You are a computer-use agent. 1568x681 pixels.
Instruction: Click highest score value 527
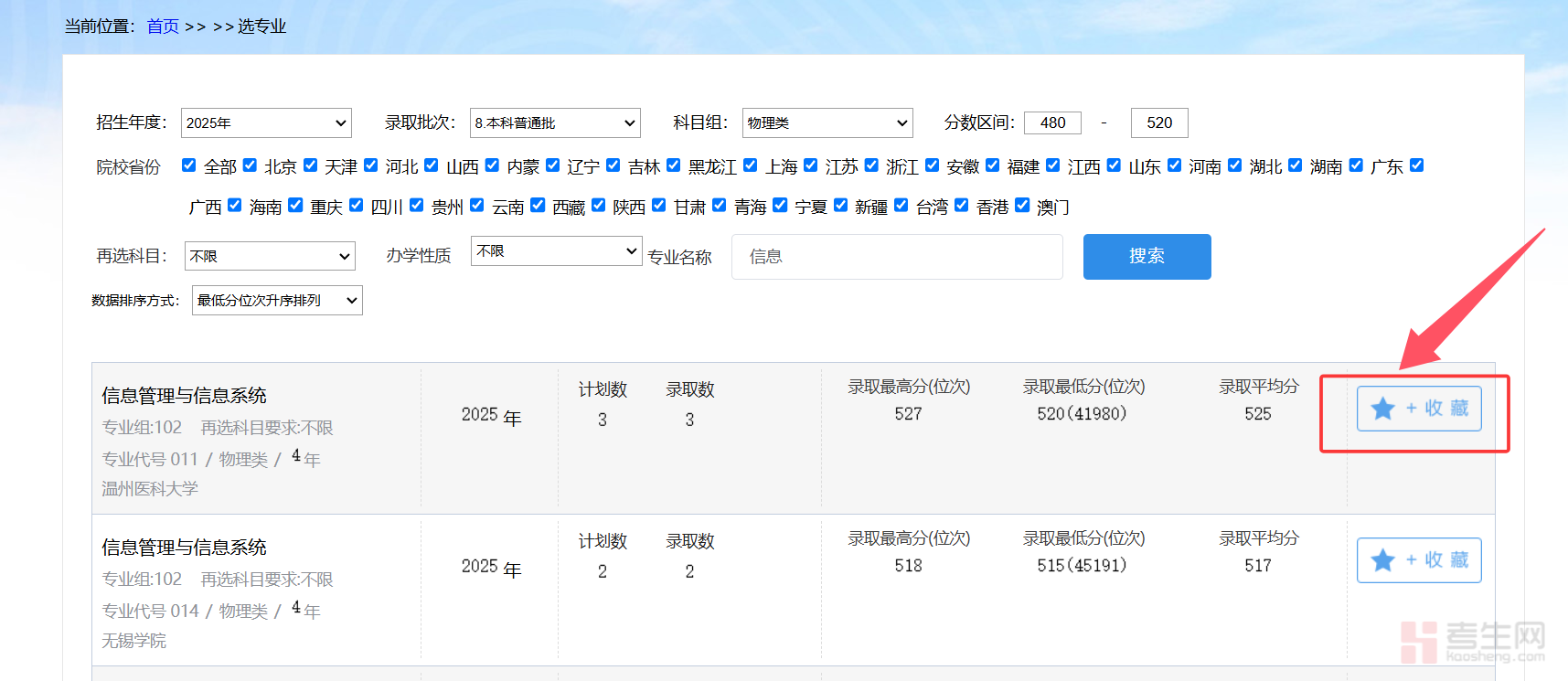click(908, 414)
